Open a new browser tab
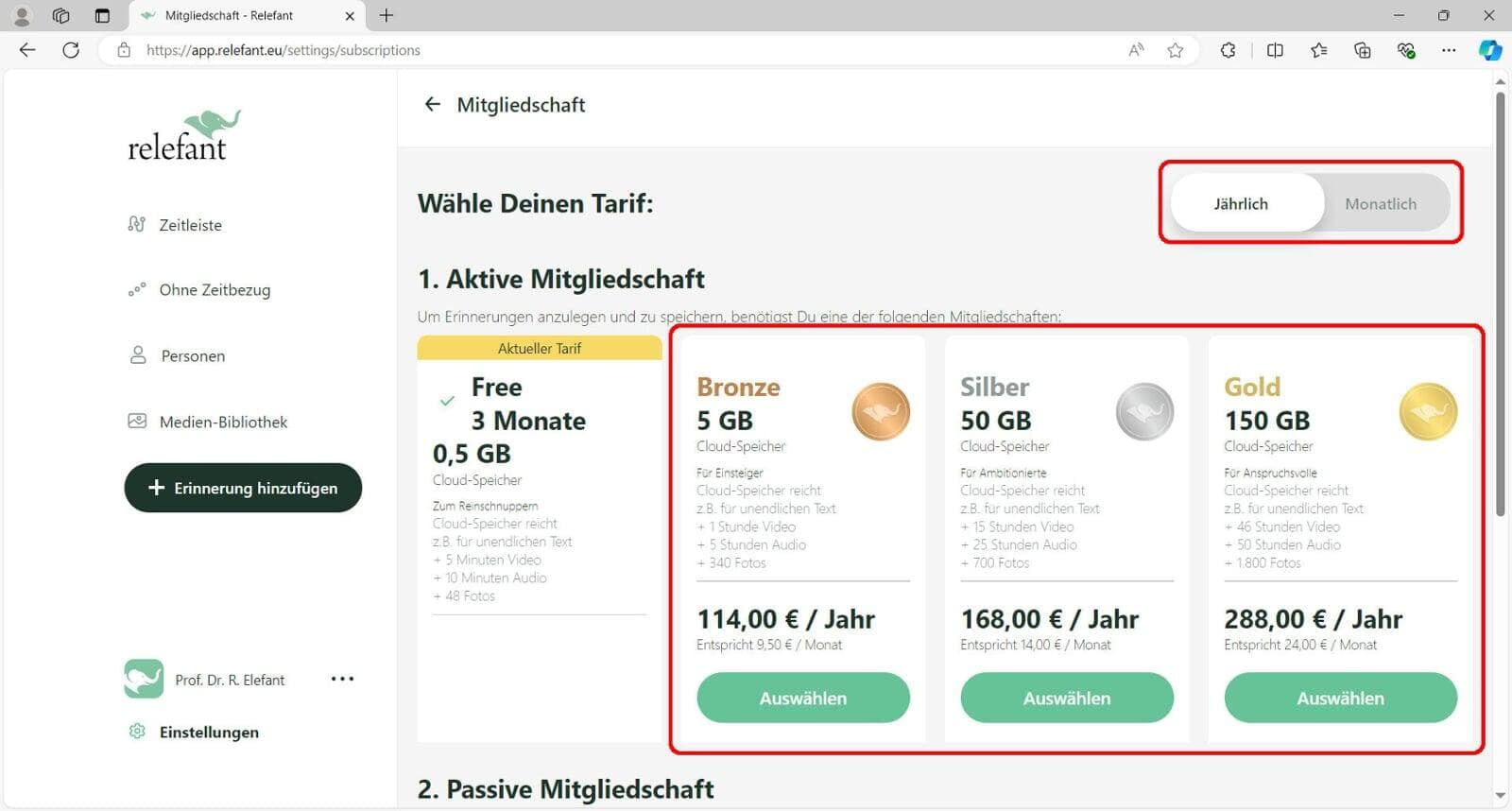 click(x=387, y=15)
